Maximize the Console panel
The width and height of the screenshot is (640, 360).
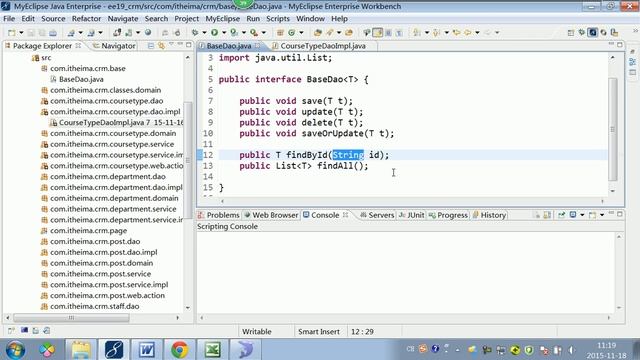click(620, 214)
